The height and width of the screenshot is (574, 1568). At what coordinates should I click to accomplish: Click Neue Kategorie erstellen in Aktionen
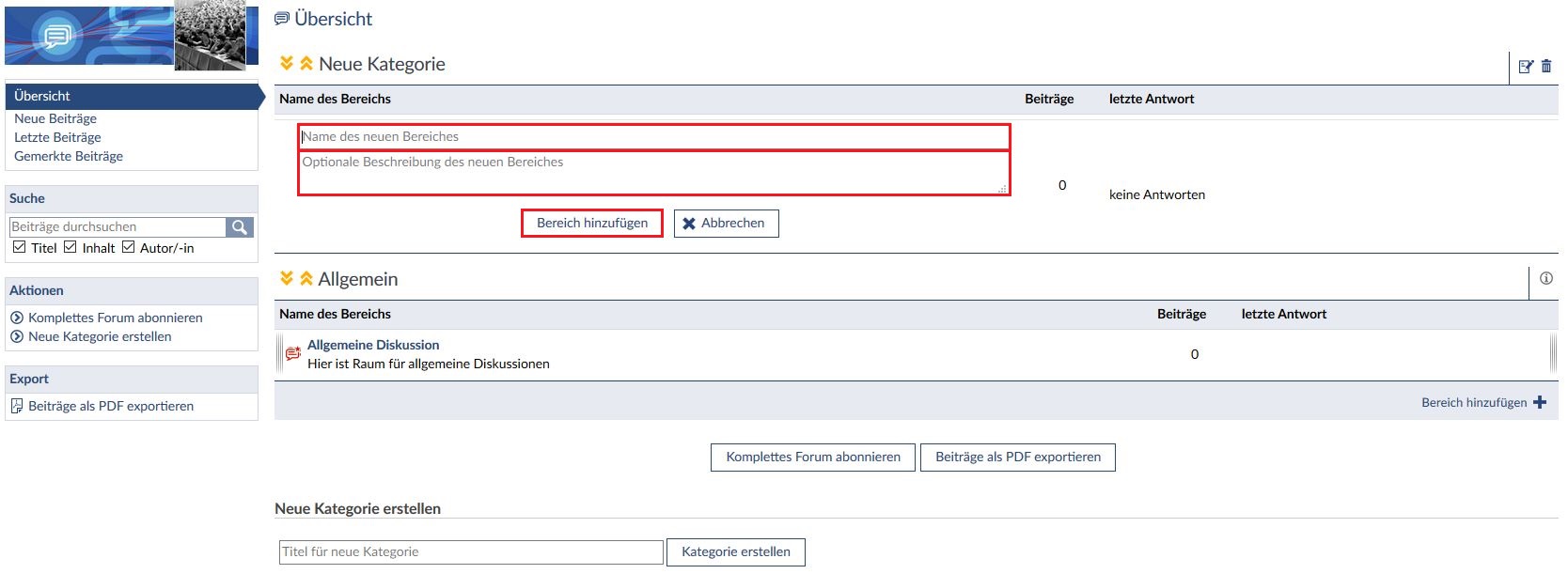pyautogui.click(x=100, y=336)
